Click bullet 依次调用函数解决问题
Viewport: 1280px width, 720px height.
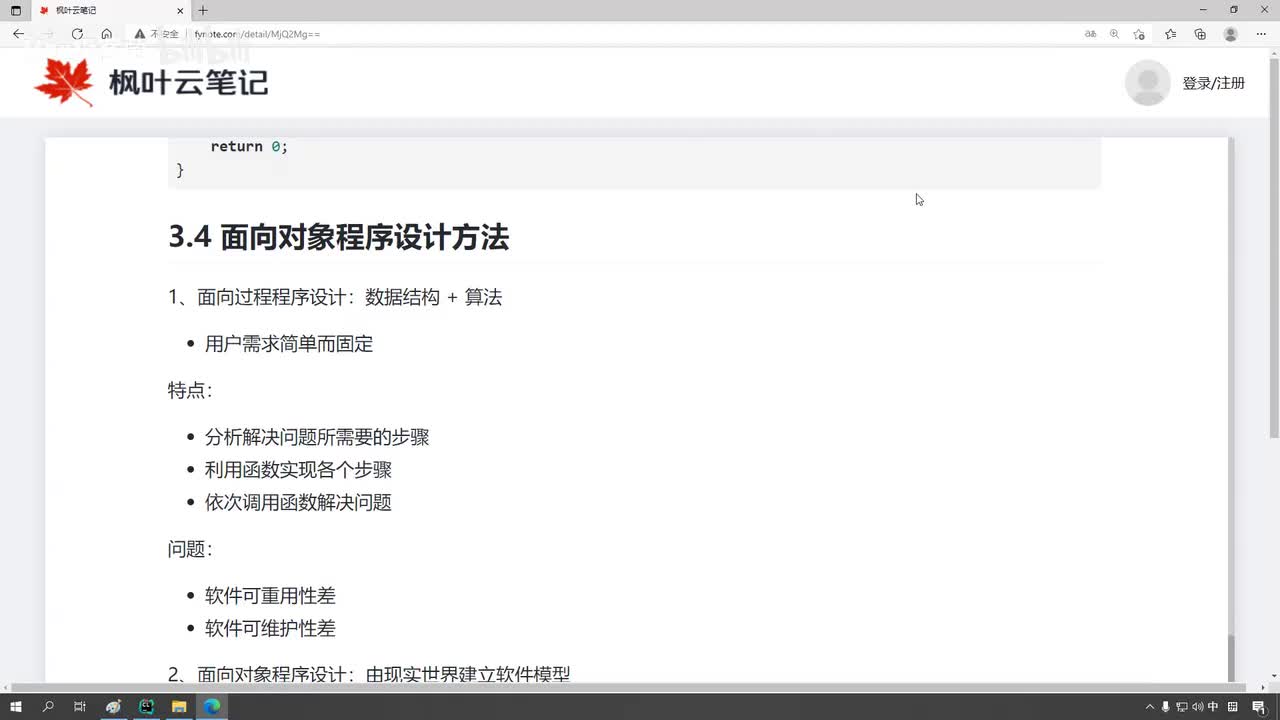[298, 502]
